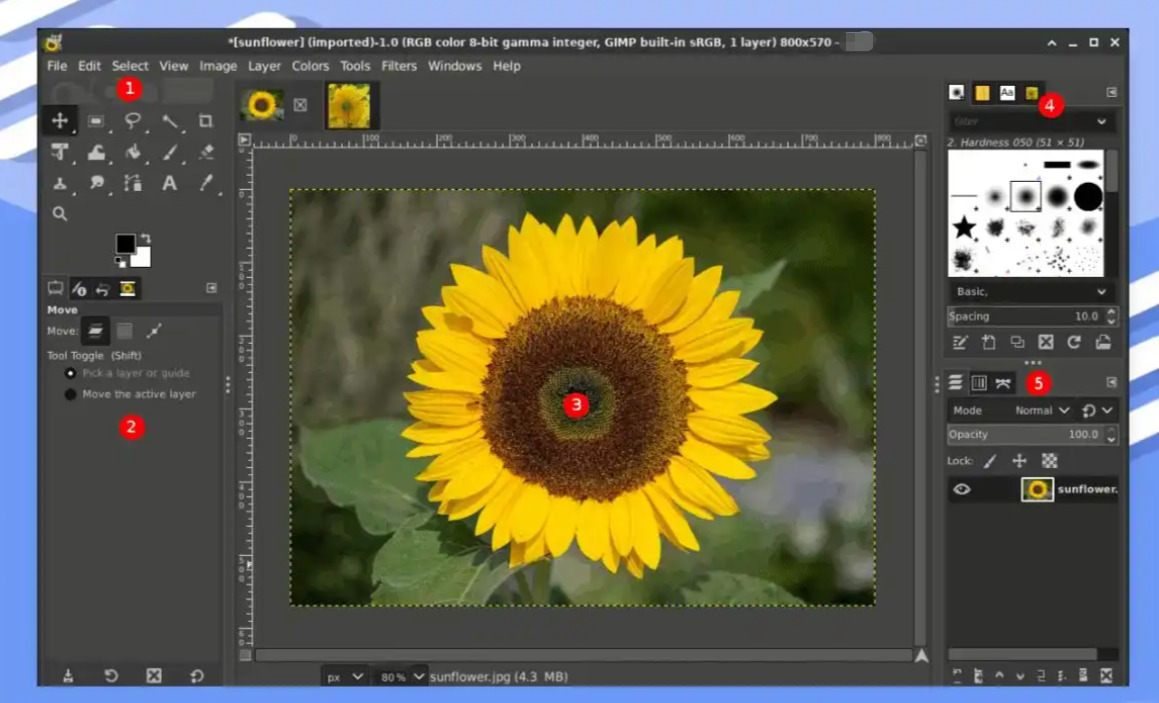Screen dimensions: 1159x703
Task: Pick the Bucket Fill tool
Action: point(133,152)
